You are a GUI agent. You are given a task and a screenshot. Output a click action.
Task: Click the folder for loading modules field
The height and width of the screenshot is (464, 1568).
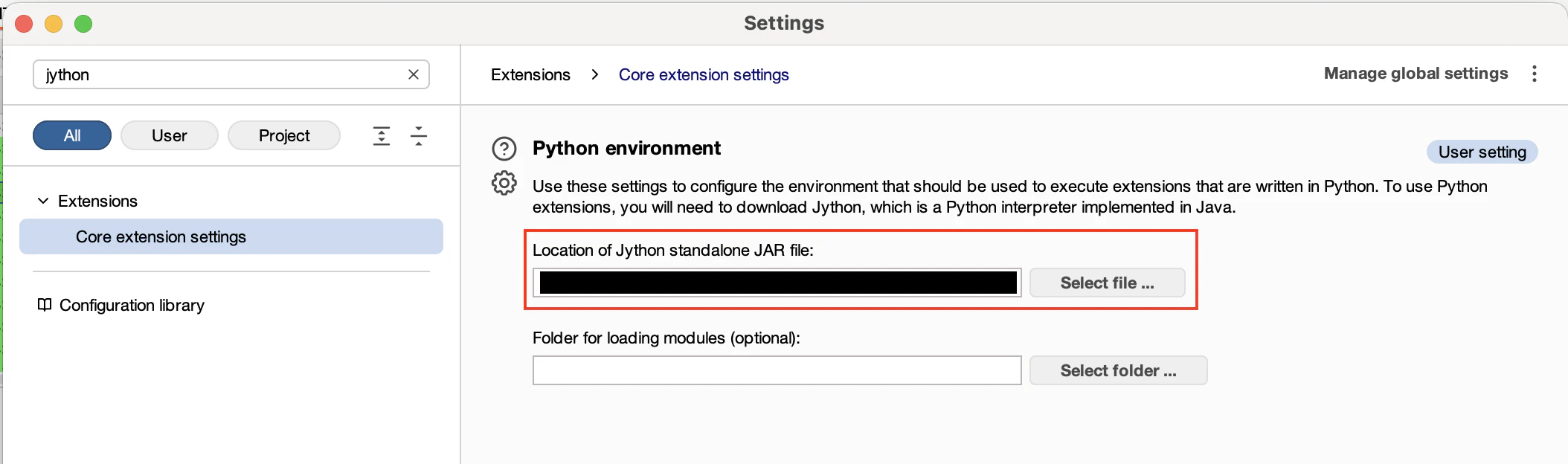click(777, 370)
